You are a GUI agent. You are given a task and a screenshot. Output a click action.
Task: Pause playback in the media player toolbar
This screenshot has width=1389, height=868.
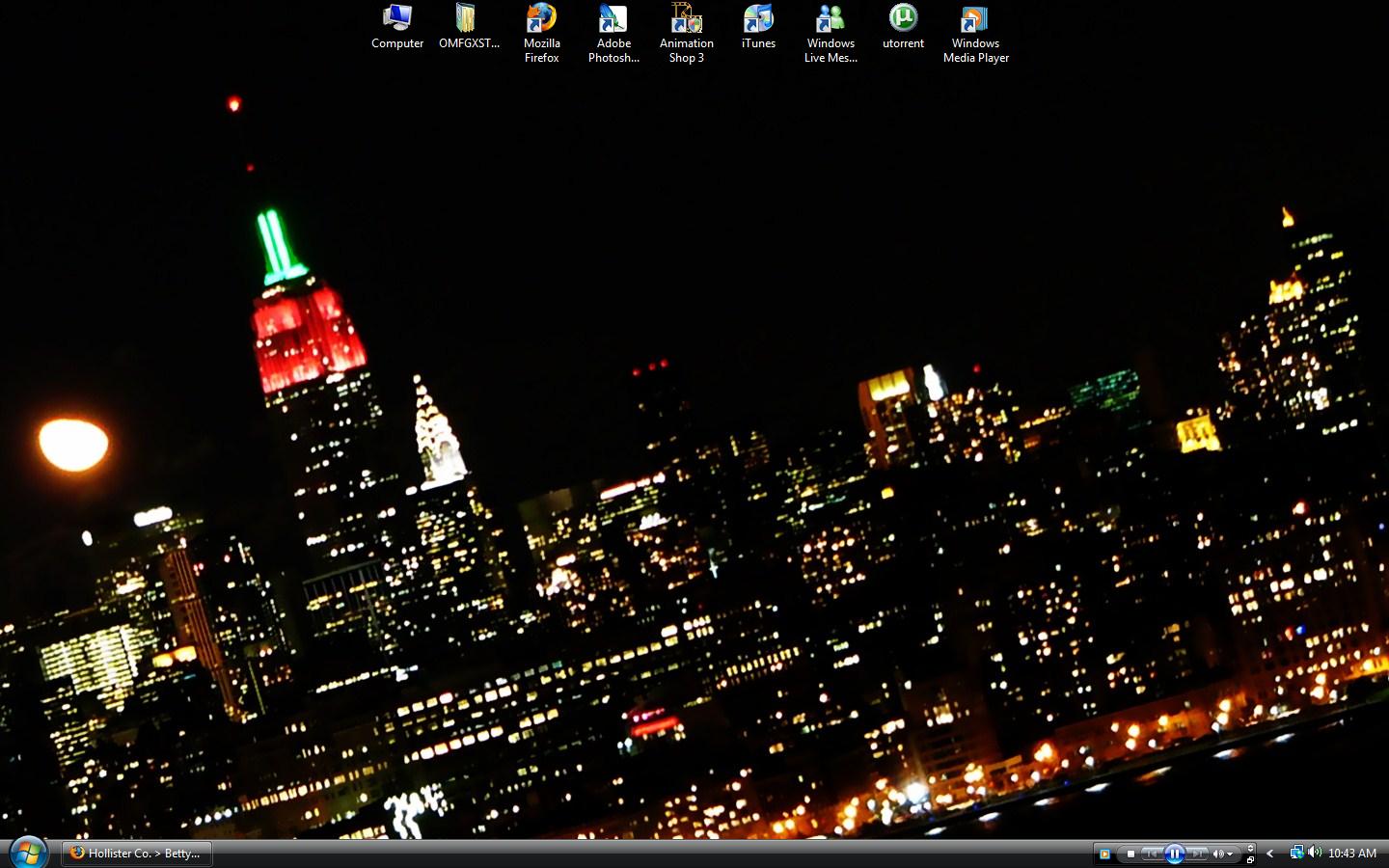(1174, 854)
